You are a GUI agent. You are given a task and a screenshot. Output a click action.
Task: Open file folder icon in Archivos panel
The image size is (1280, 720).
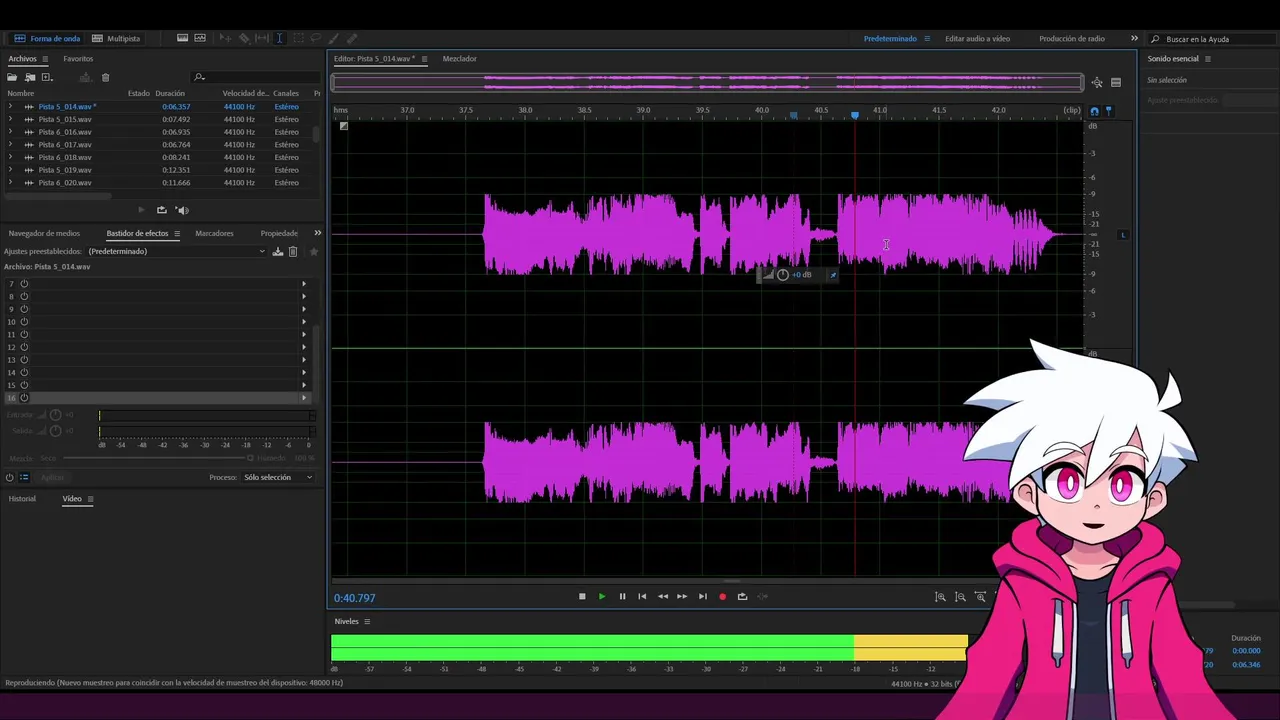(13, 77)
